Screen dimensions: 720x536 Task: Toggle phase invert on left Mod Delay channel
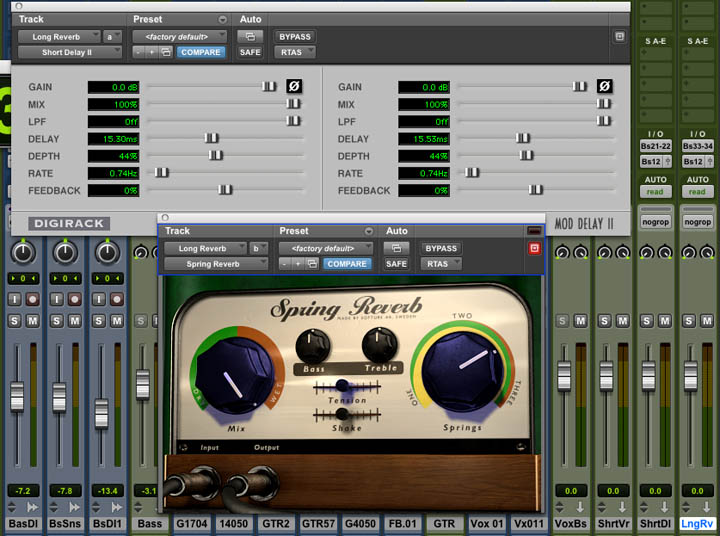[294, 86]
